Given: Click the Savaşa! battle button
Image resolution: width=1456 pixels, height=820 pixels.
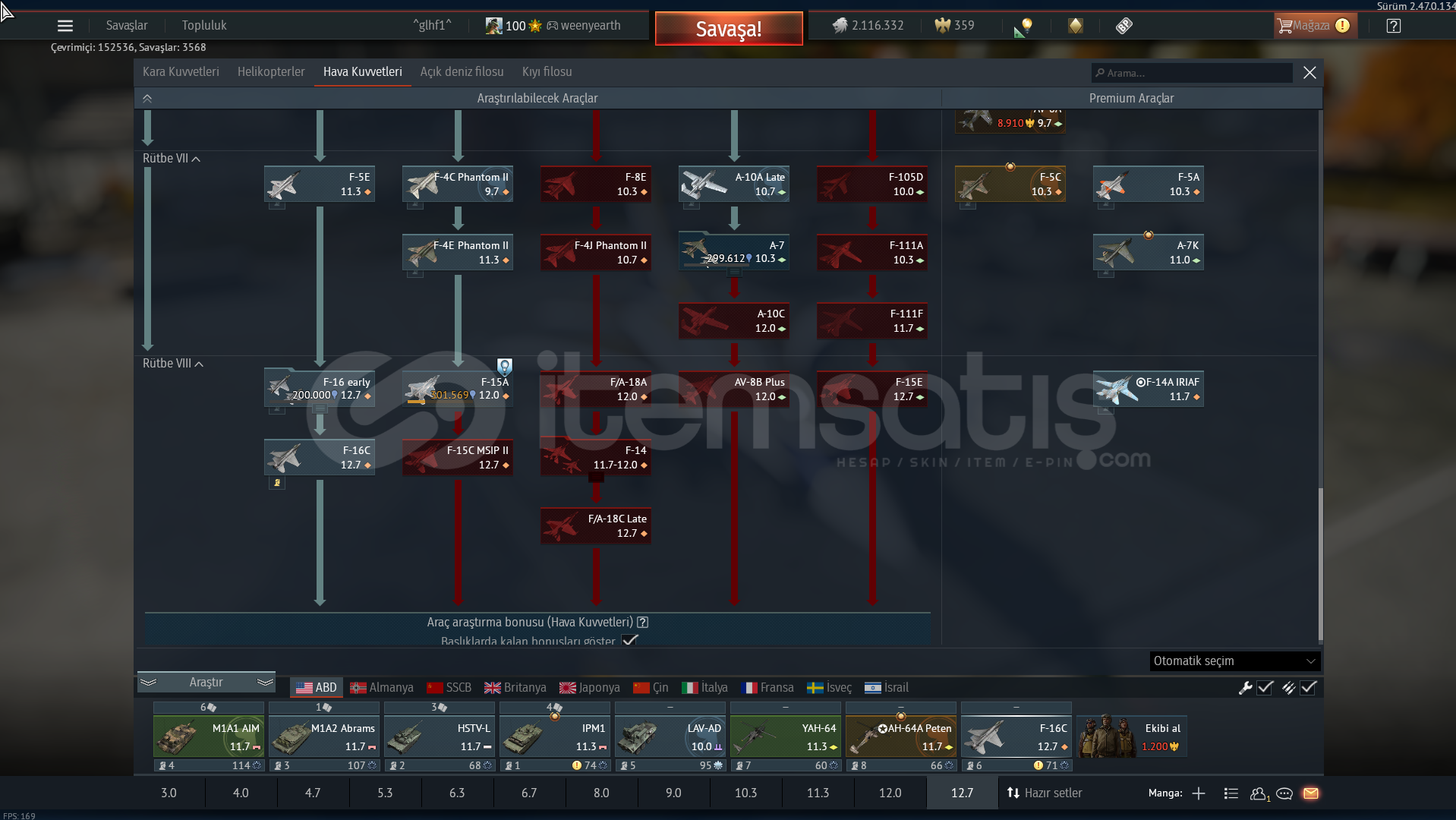Looking at the screenshot, I should tap(729, 29).
